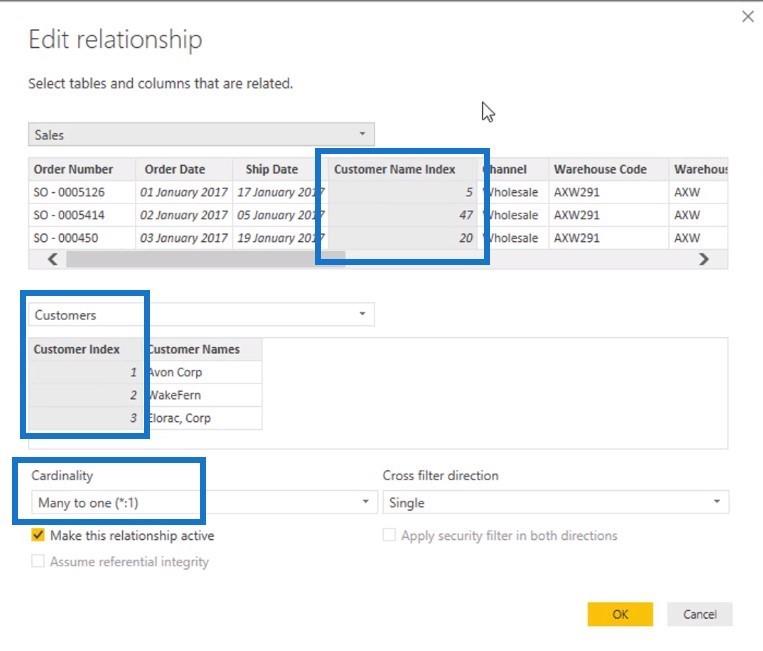Open the Cross filter direction dropdown
The width and height of the screenshot is (763, 651).
(x=556, y=502)
